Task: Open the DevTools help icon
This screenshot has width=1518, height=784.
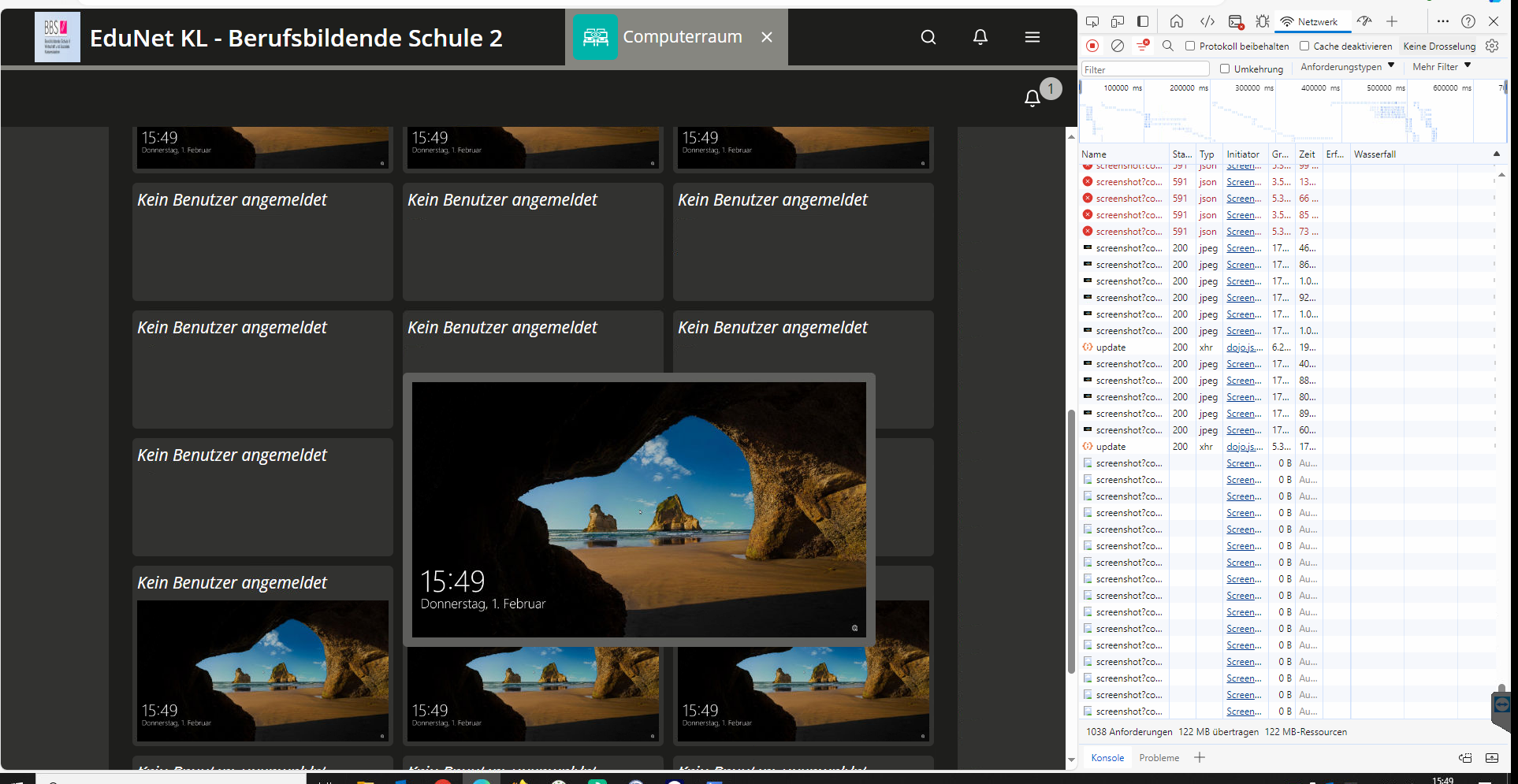Action: [1468, 21]
